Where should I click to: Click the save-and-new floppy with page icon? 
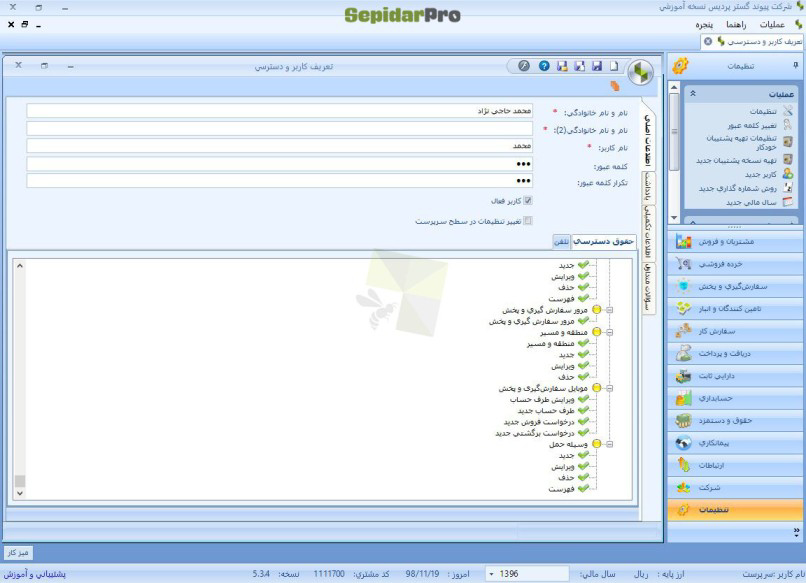(x=579, y=66)
